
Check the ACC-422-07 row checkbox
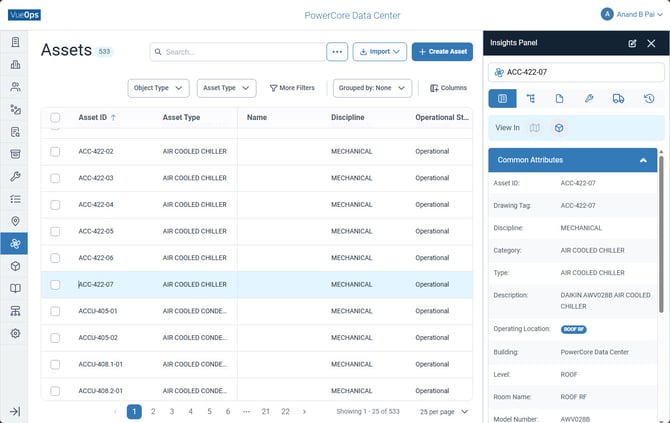point(55,285)
